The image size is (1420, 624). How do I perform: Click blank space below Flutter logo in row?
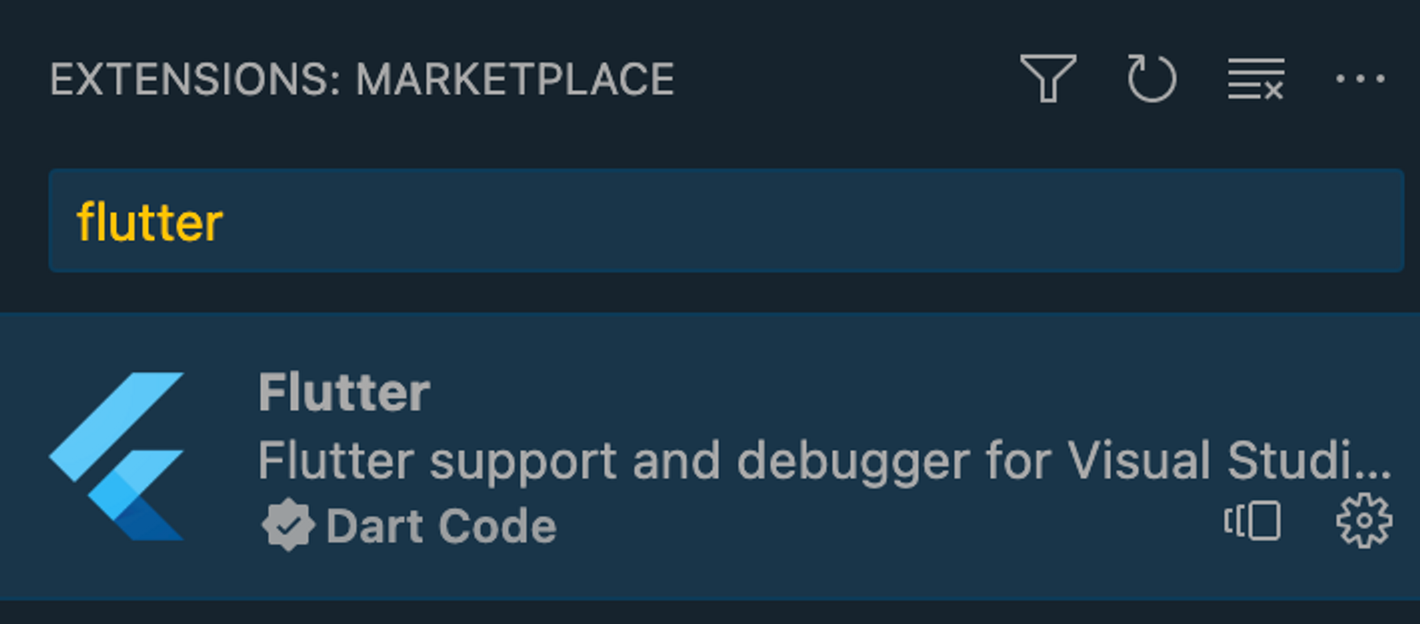tap(117, 572)
